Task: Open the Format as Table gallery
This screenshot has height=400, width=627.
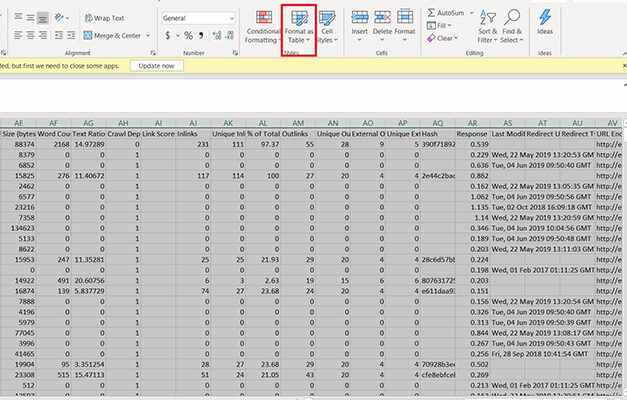Action: pos(299,26)
